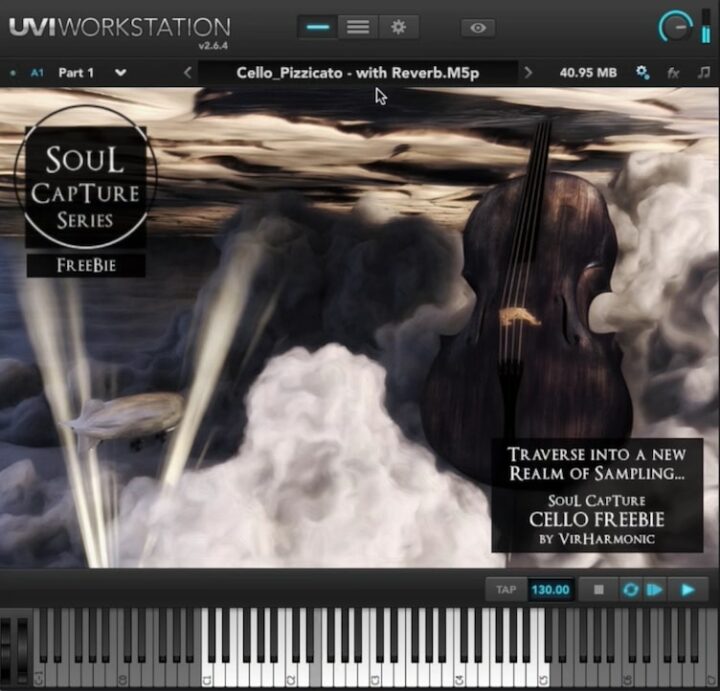Open the arpeggiator music note panel
This screenshot has height=691, width=720.
click(x=704, y=73)
